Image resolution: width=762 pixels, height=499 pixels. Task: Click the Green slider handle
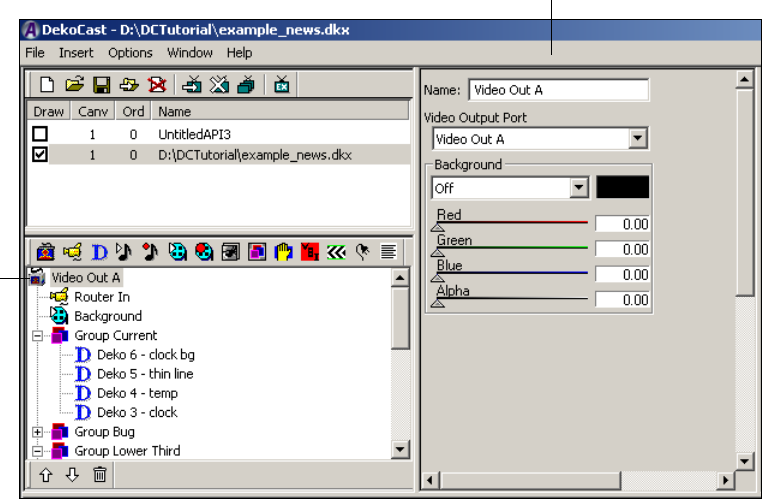[438, 252]
